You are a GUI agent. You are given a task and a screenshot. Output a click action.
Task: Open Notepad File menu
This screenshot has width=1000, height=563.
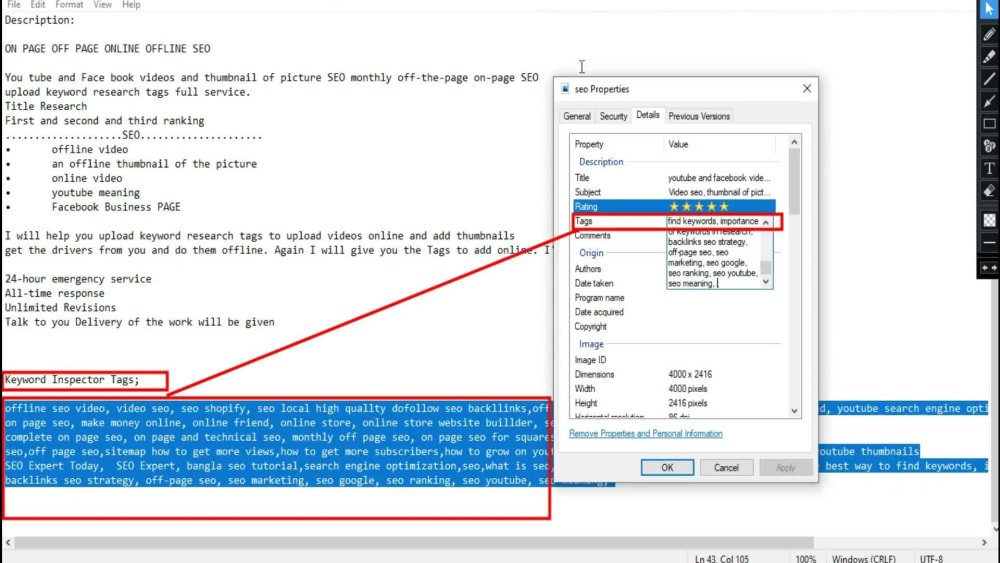[14, 4]
